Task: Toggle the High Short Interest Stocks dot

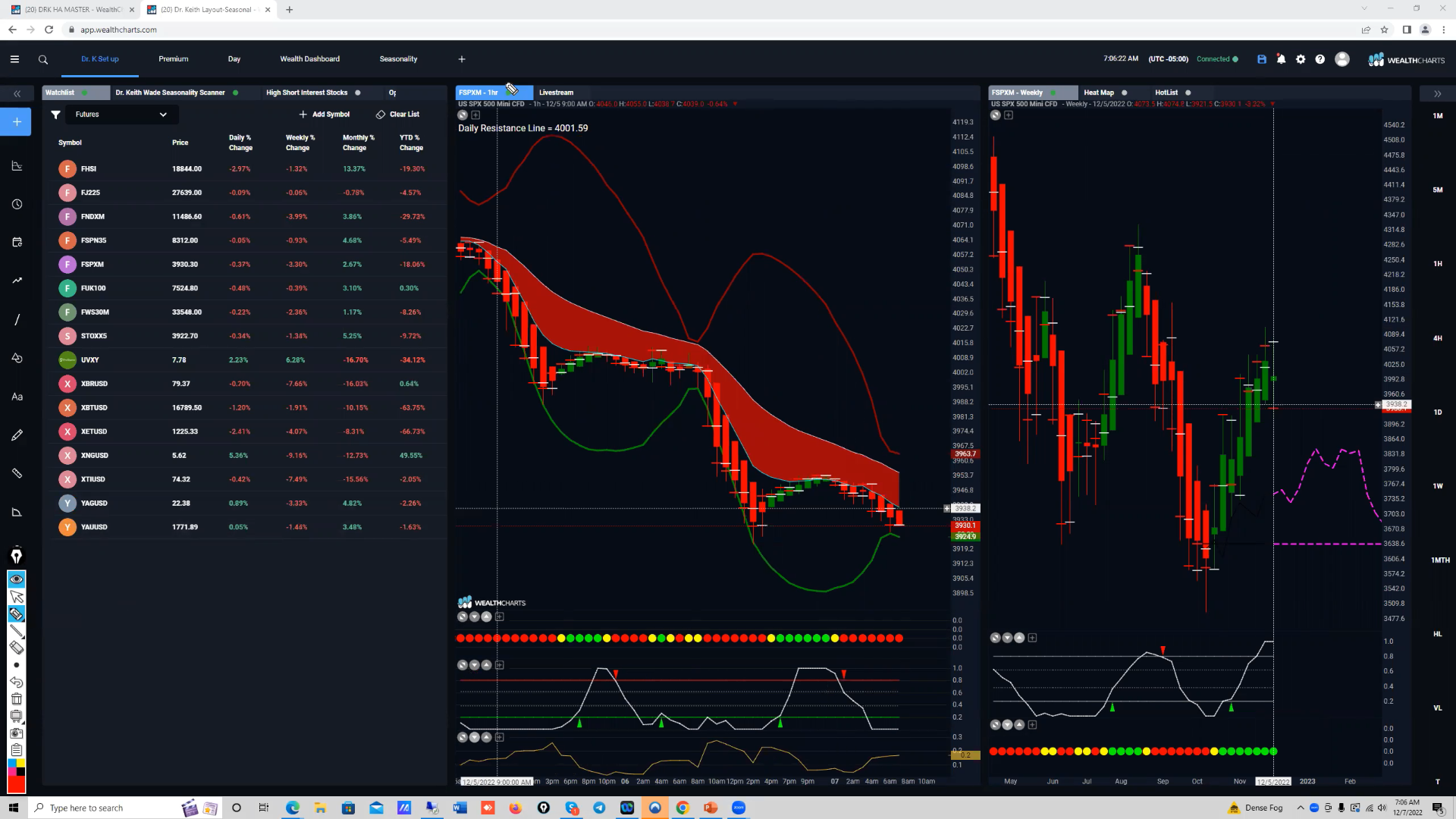Action: [358, 93]
